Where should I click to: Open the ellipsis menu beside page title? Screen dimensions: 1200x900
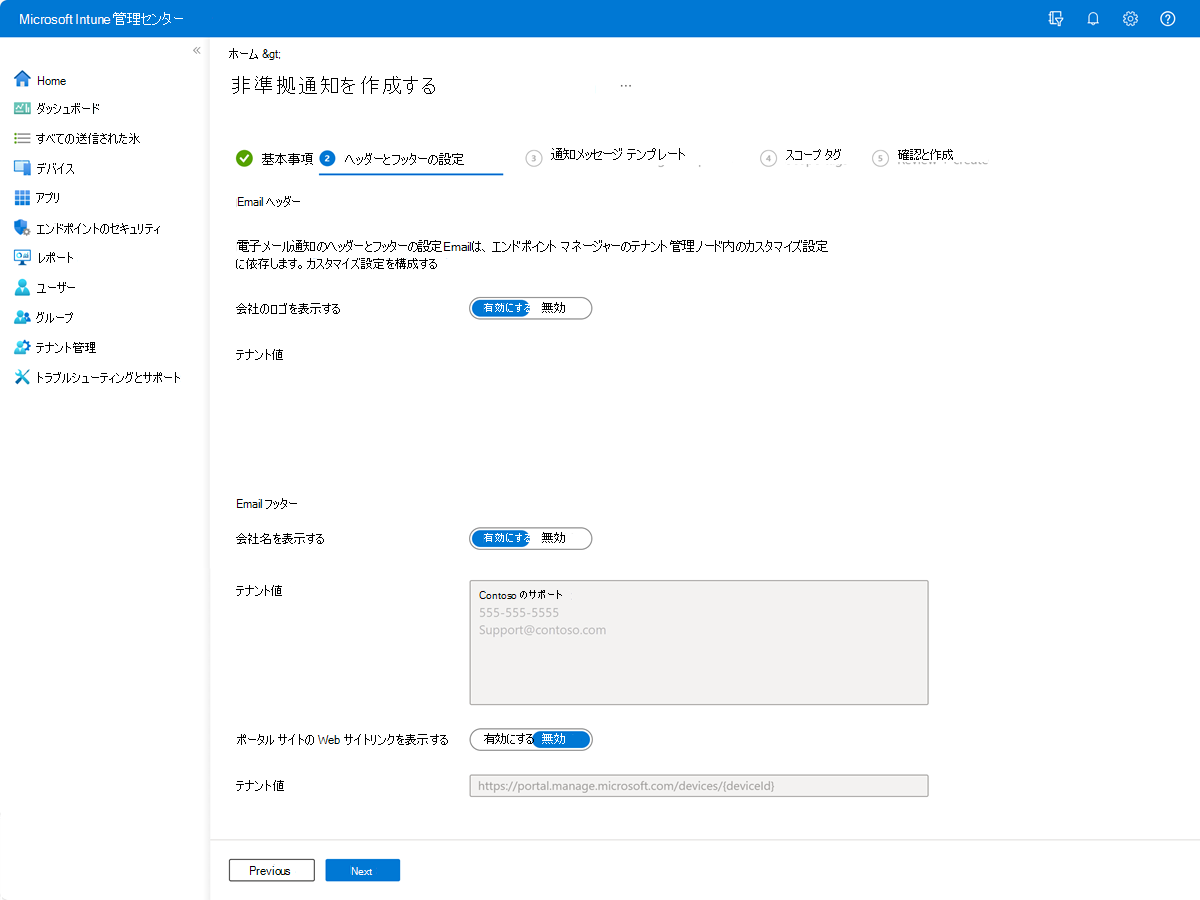click(625, 86)
